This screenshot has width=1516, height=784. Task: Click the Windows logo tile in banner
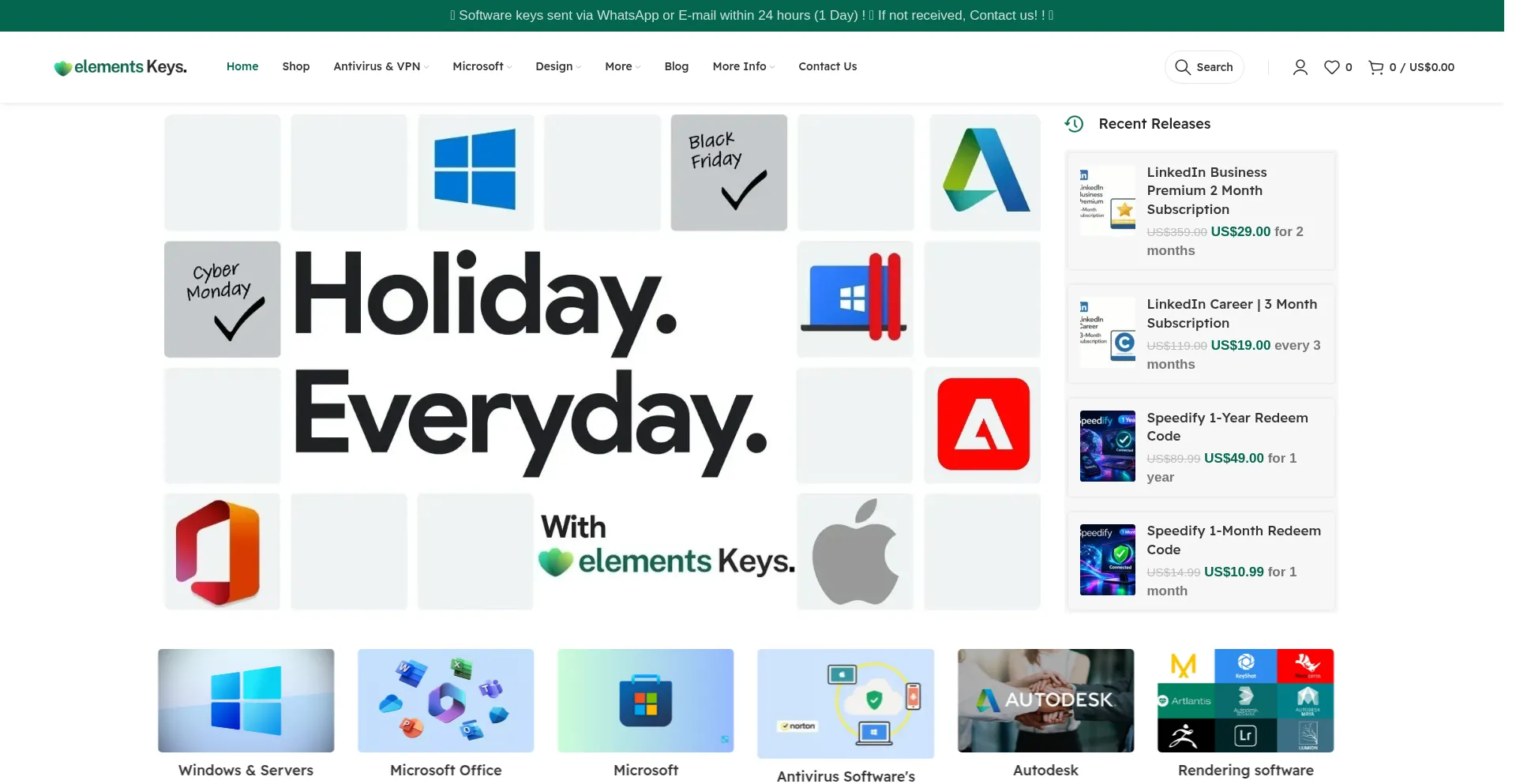[x=475, y=172]
